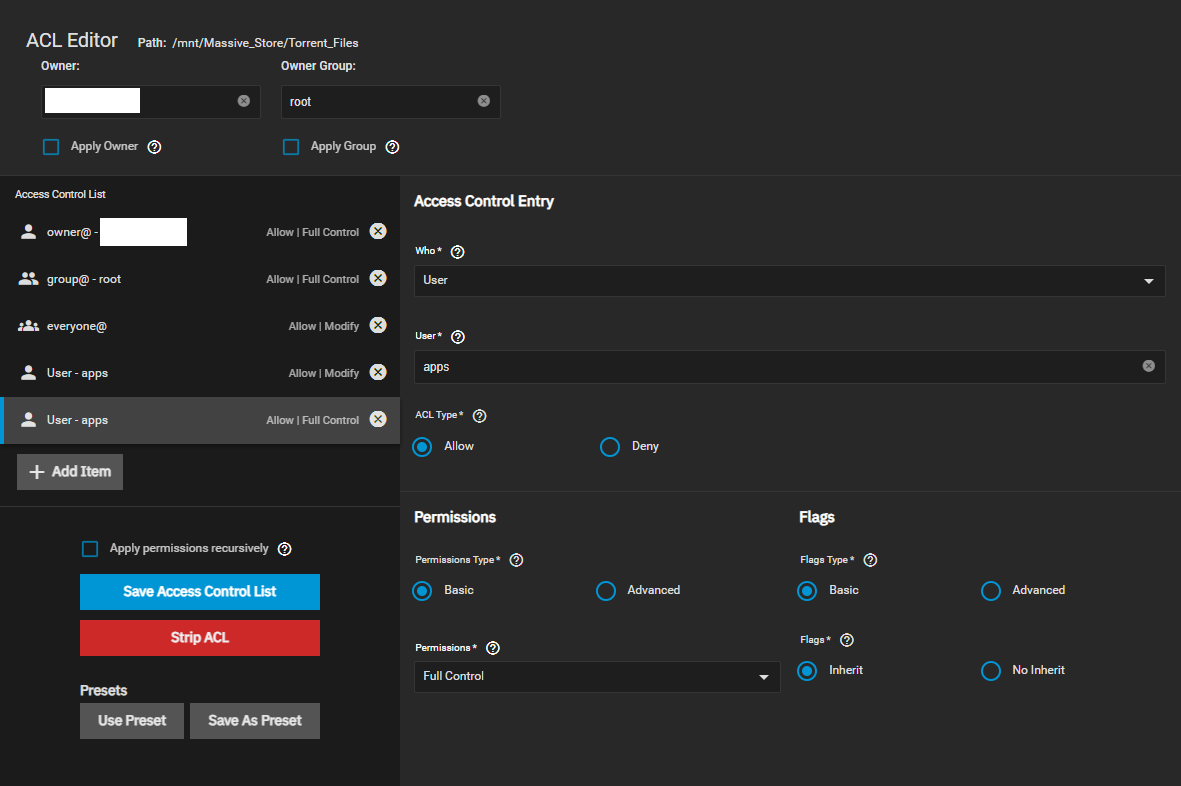Enable the Apply Owner checkbox
This screenshot has width=1181, height=786.
point(50,147)
